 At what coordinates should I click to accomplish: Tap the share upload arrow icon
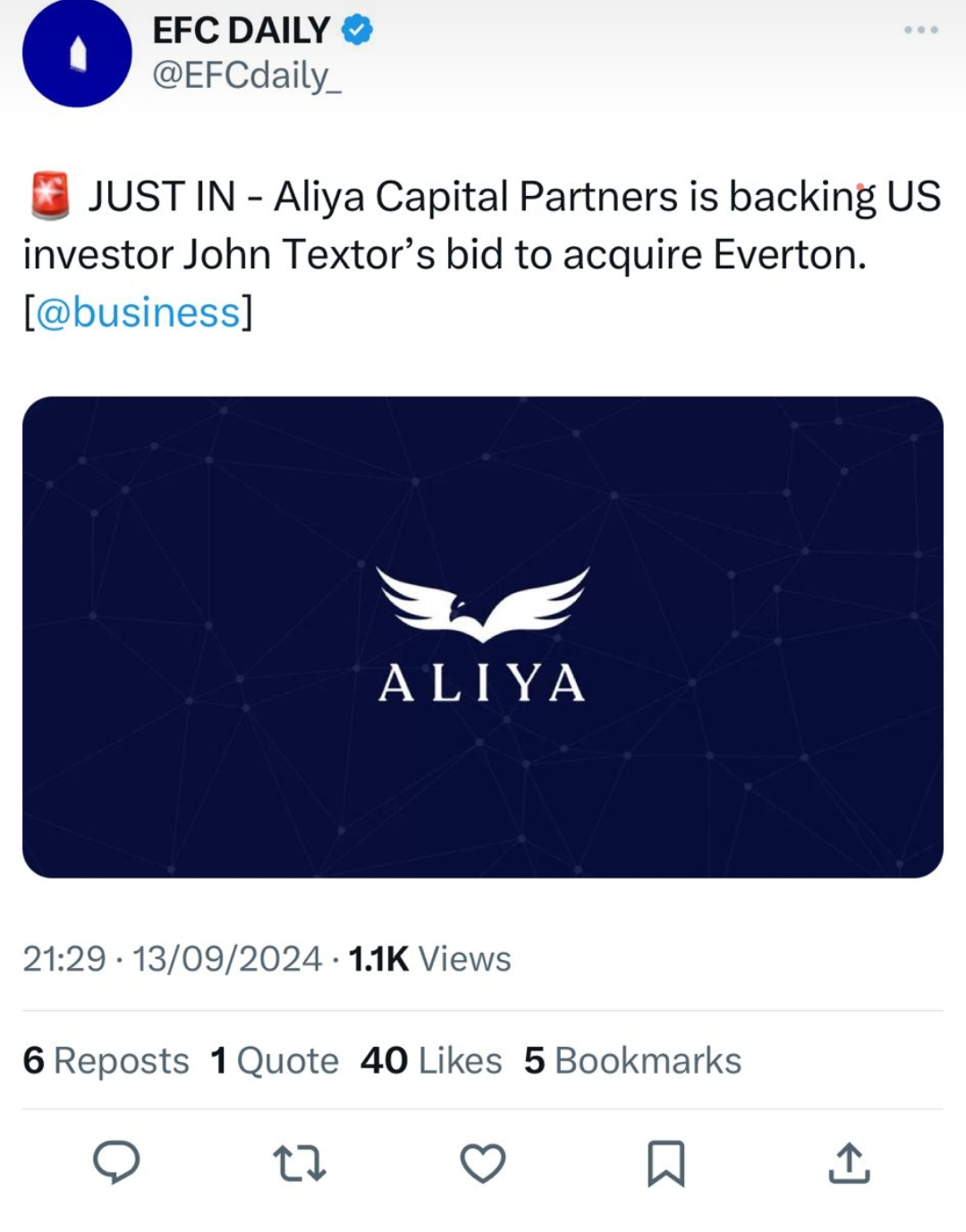point(849,1162)
